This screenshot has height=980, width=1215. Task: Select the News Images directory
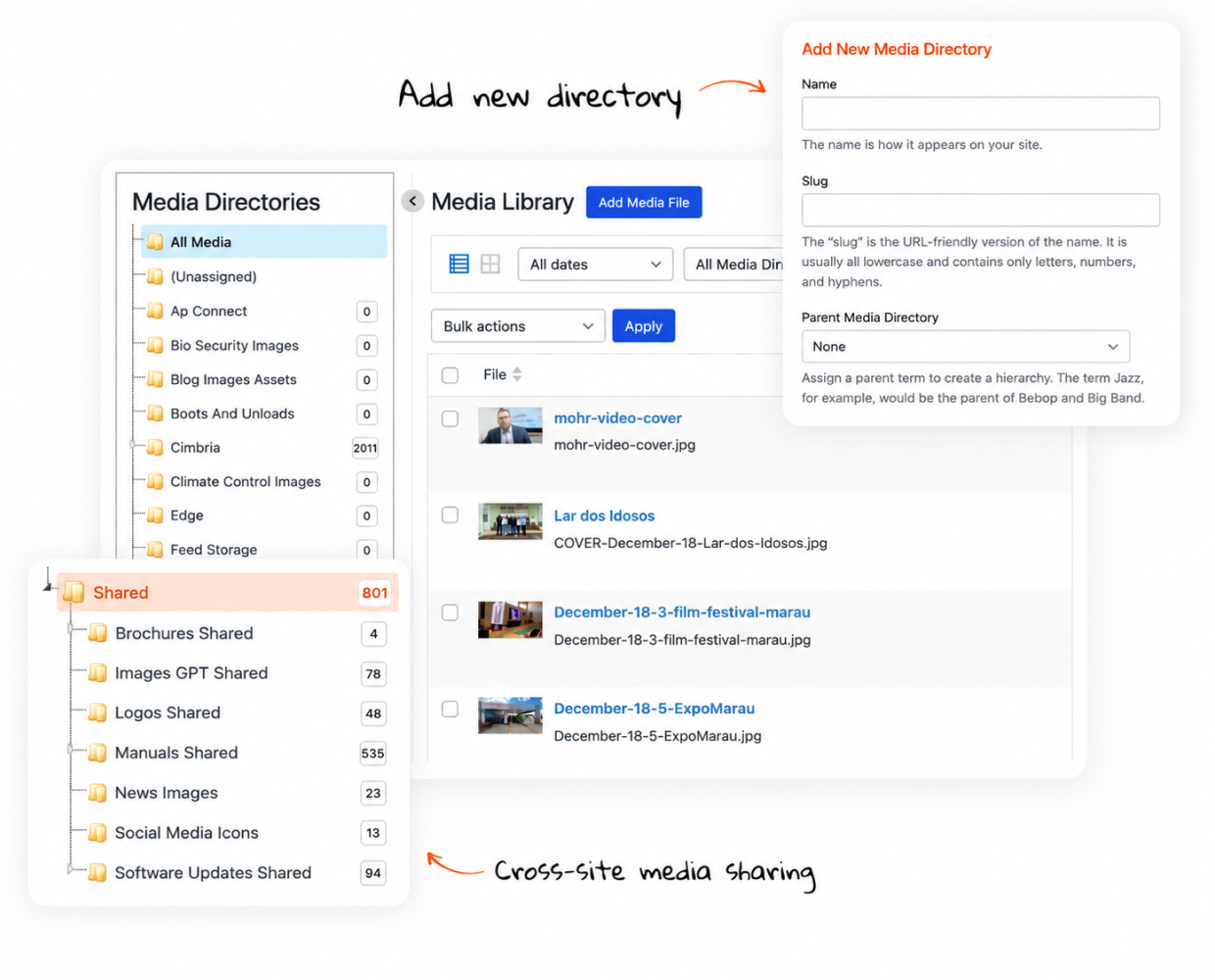166,793
